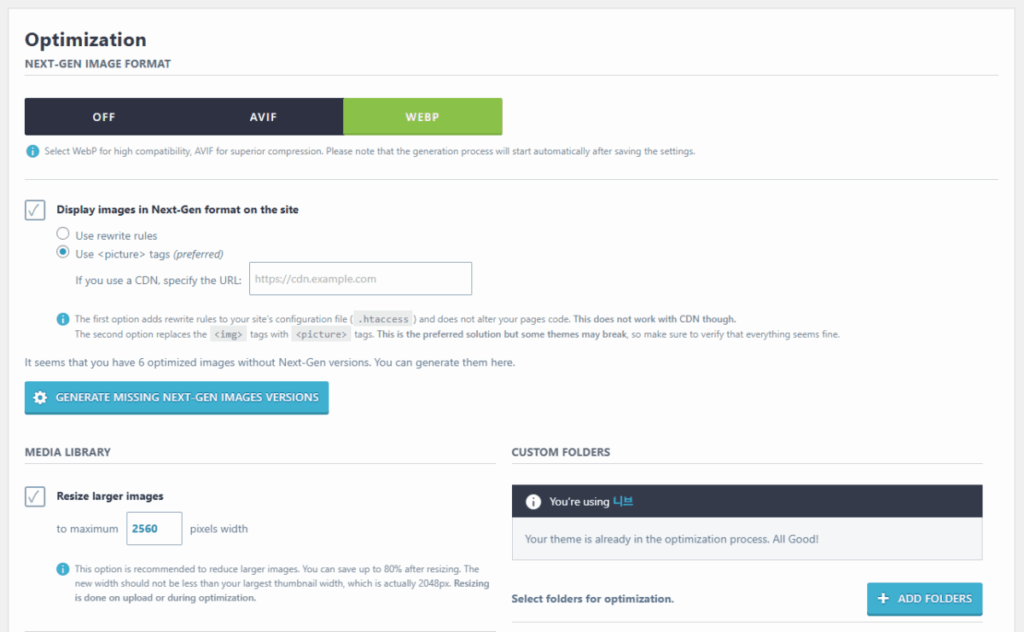Click the info icon beside rewrite rules explanation
This screenshot has height=632, width=1024.
click(63, 319)
